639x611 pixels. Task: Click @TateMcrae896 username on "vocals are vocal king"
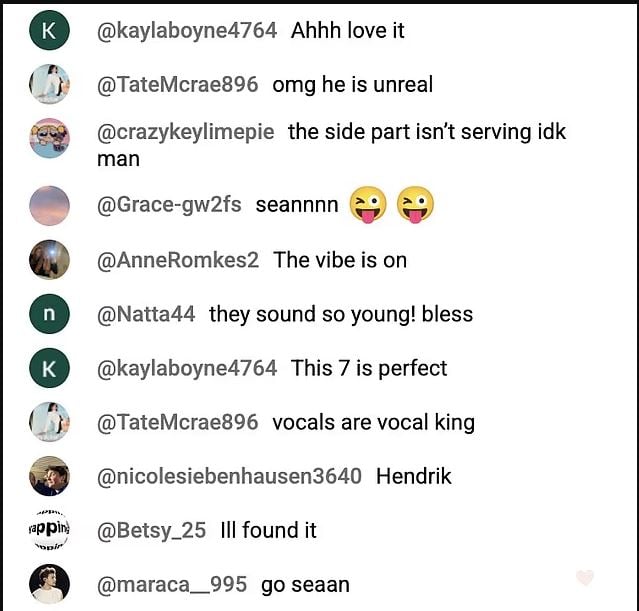pyautogui.click(x=178, y=423)
